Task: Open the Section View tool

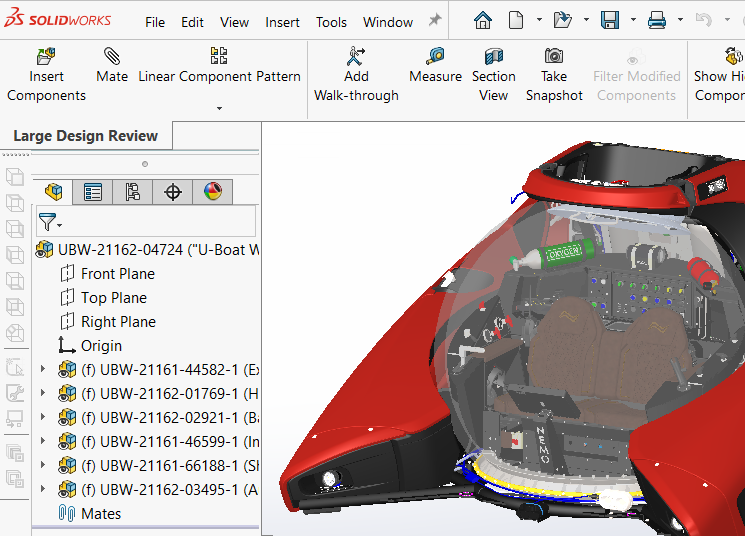Action: (493, 56)
